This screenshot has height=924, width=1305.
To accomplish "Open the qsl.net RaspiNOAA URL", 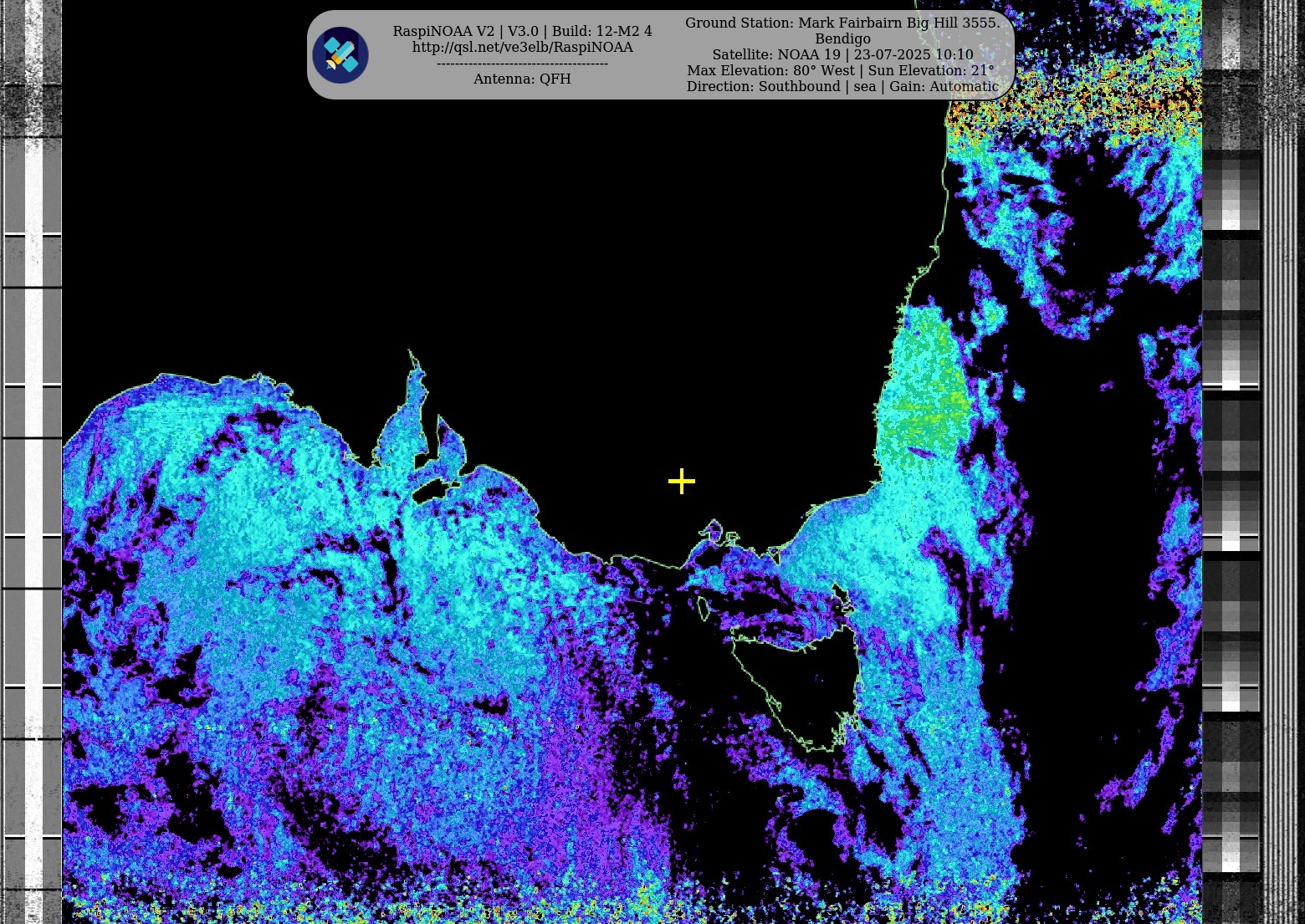I will [x=522, y=48].
